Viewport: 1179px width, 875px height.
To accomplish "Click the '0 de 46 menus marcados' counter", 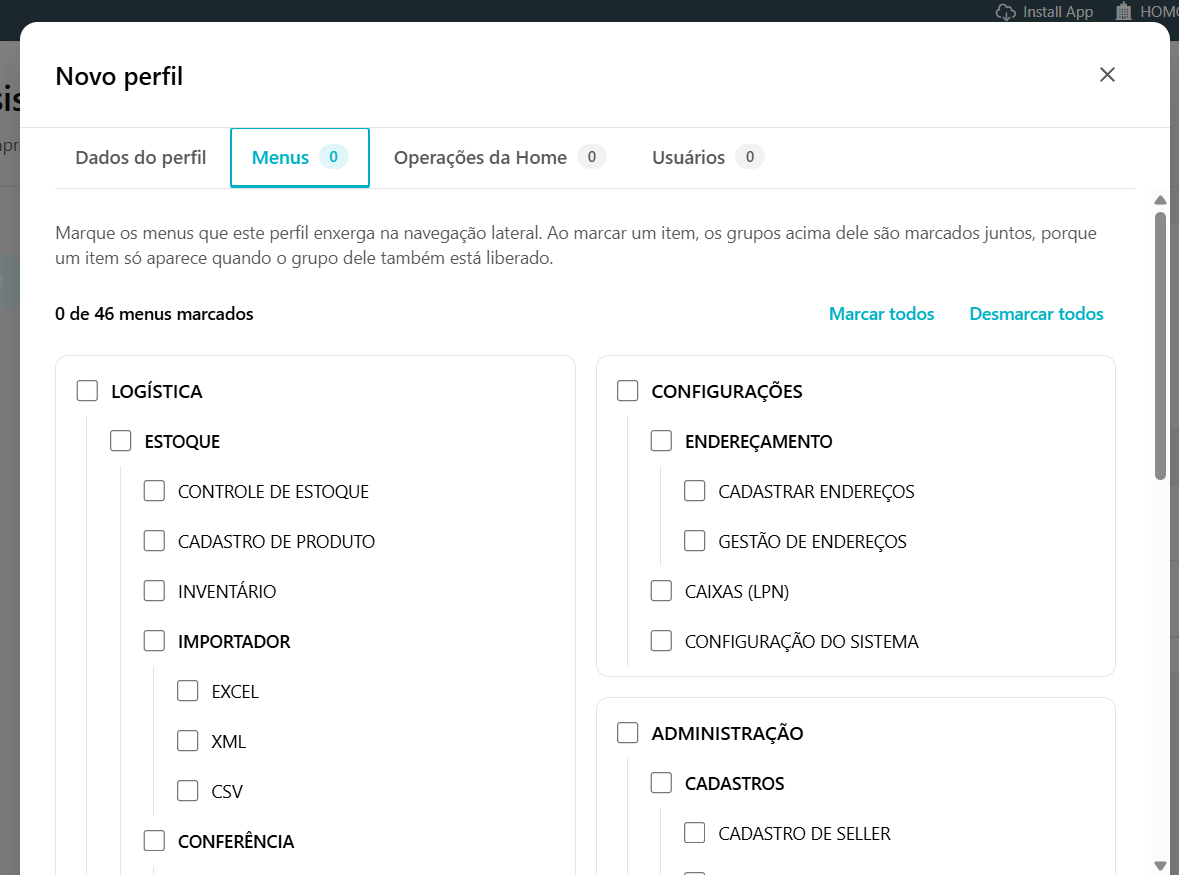I will coord(154,313).
